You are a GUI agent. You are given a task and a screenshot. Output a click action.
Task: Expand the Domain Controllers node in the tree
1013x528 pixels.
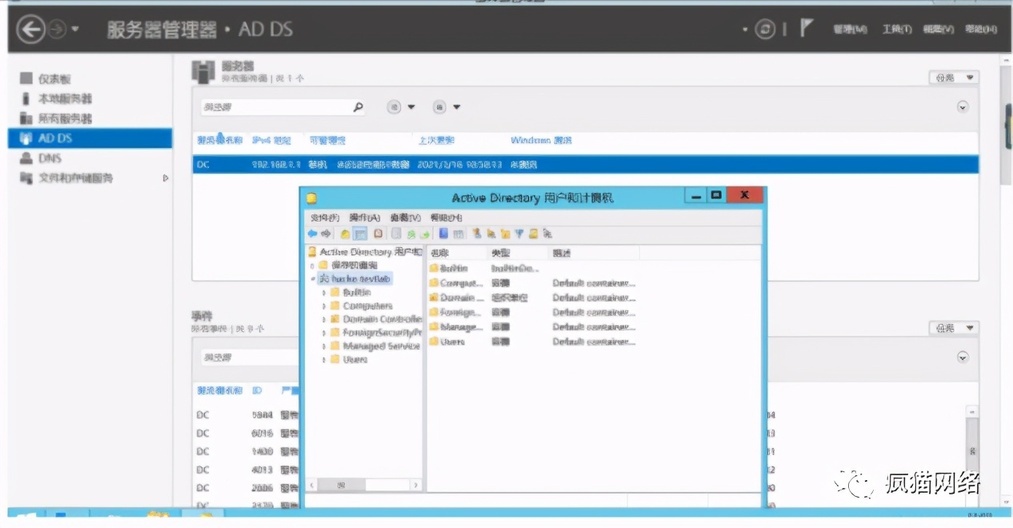324,319
